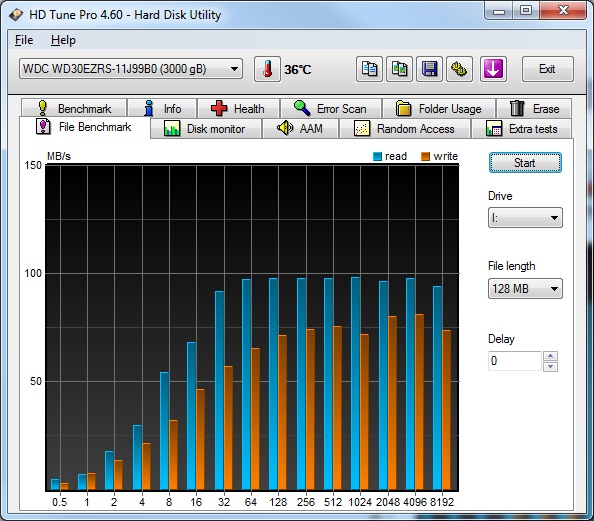Image resolution: width=594 pixels, height=521 pixels.
Task: Copy info to clipboard icon
Action: click(x=369, y=69)
